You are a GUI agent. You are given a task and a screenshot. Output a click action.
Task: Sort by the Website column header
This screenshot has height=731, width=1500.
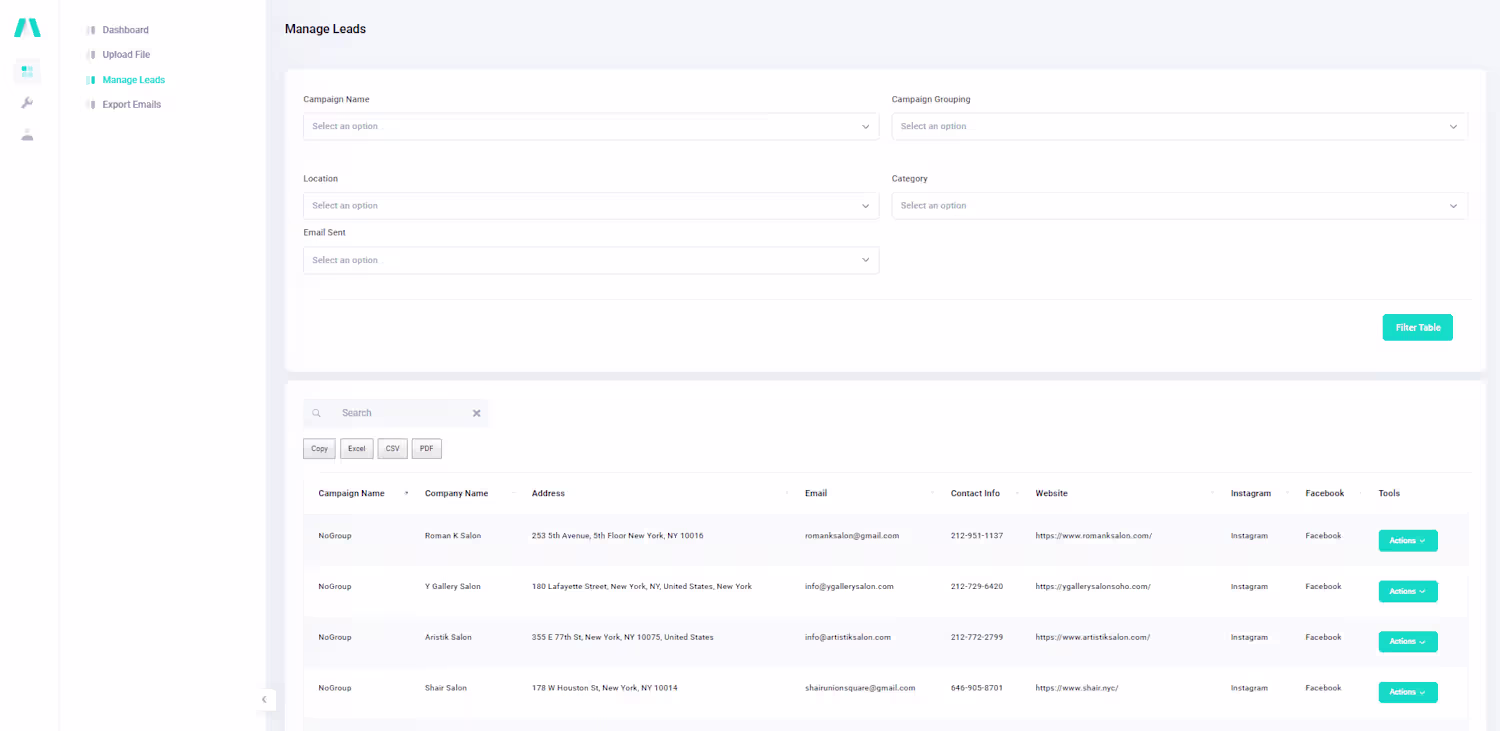1051,494
